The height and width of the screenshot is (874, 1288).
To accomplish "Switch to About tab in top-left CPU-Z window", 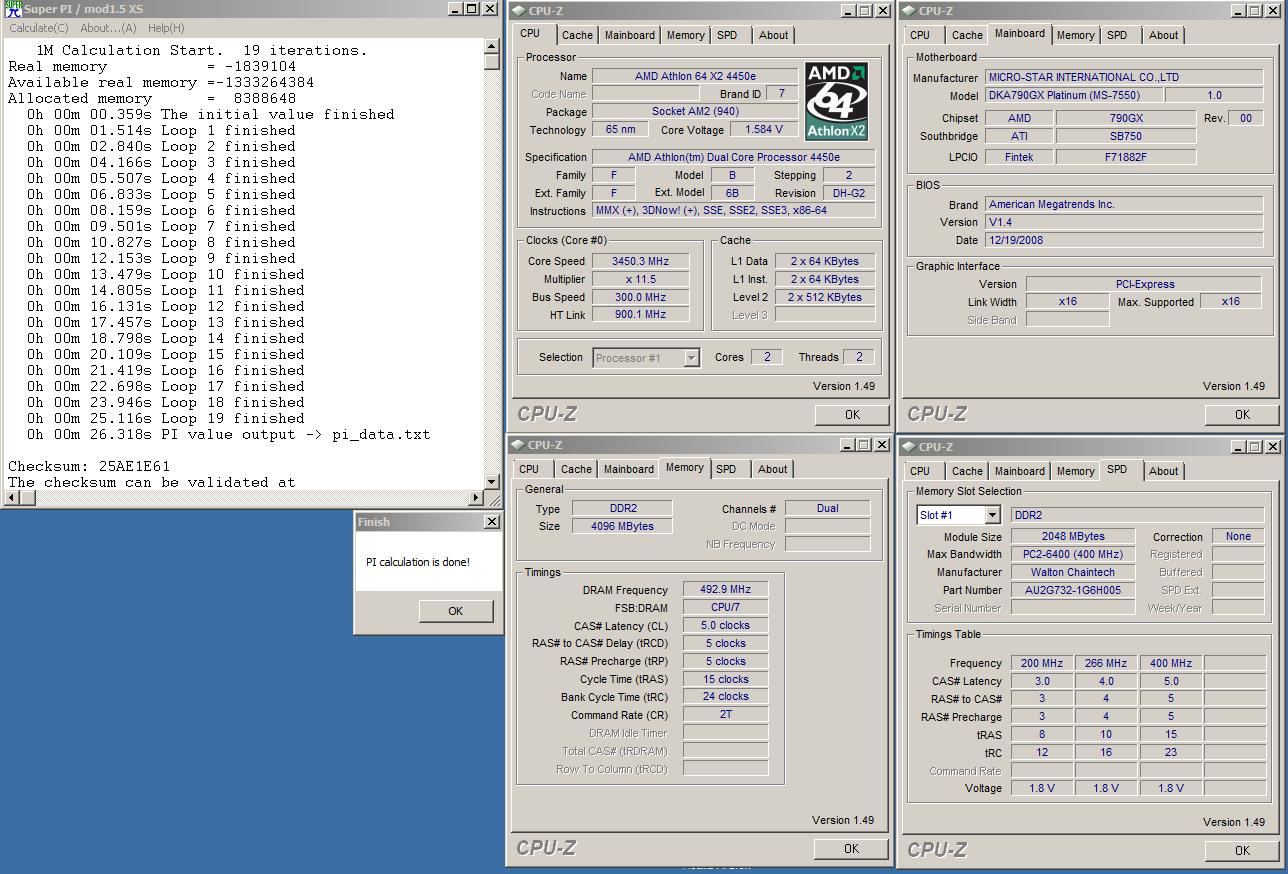I will point(773,35).
